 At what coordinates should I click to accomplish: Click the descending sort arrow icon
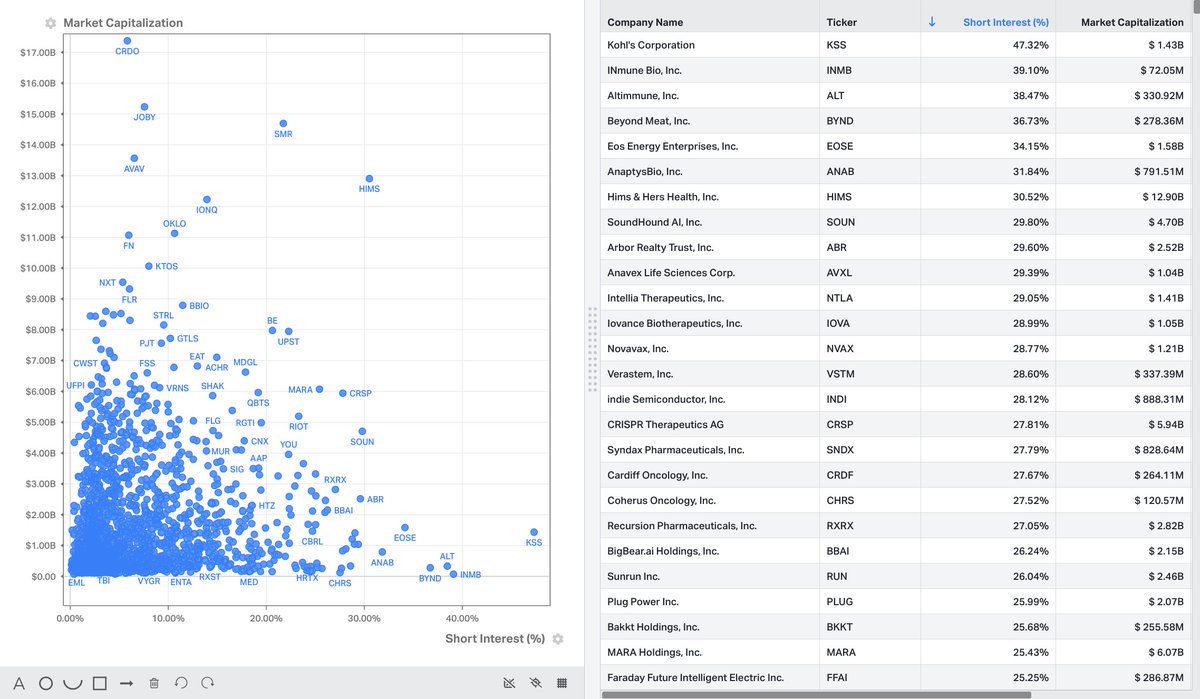[x=932, y=22]
